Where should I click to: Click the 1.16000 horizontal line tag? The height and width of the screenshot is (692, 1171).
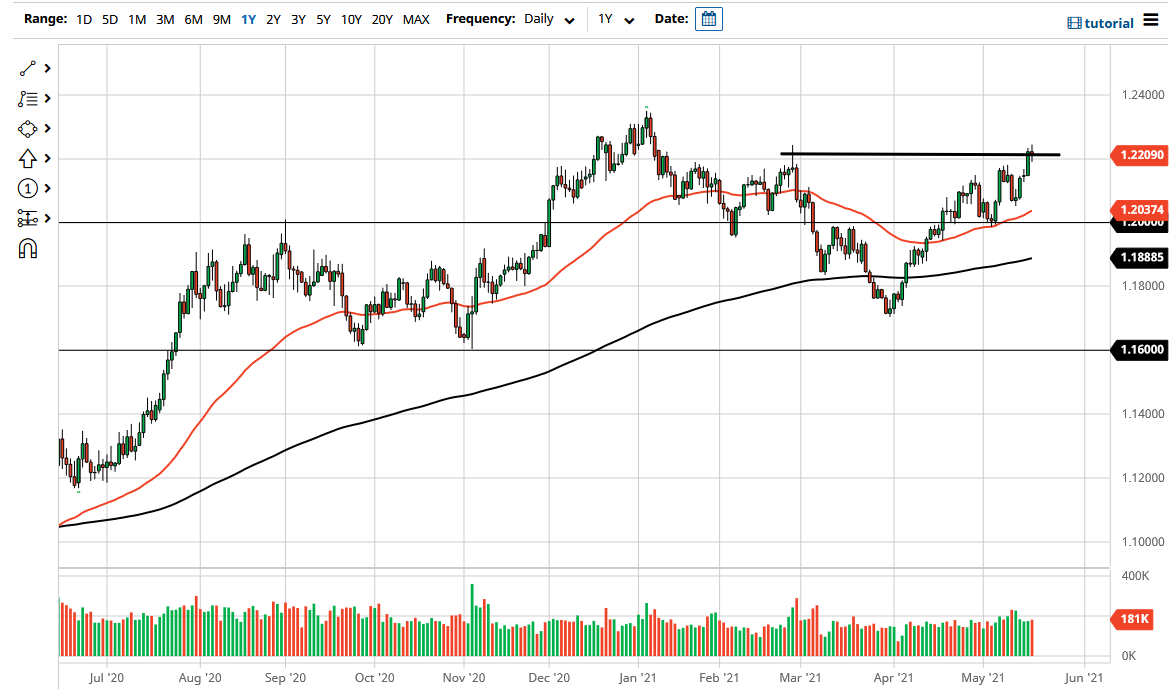[1140, 349]
